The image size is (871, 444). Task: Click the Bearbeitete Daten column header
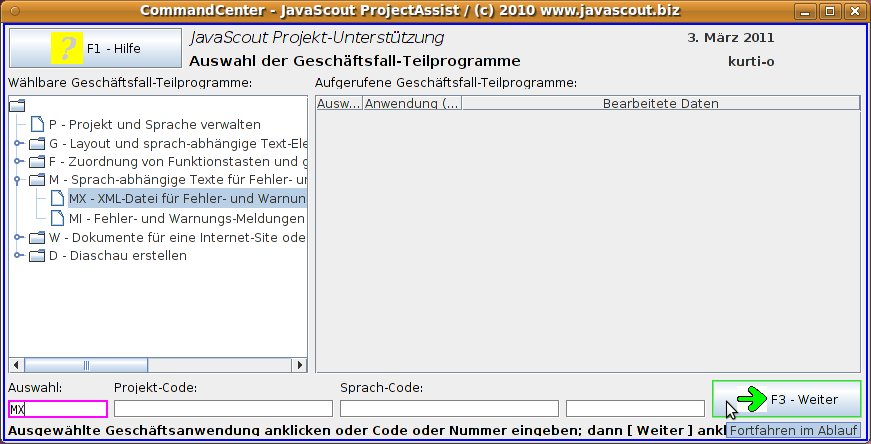660,103
